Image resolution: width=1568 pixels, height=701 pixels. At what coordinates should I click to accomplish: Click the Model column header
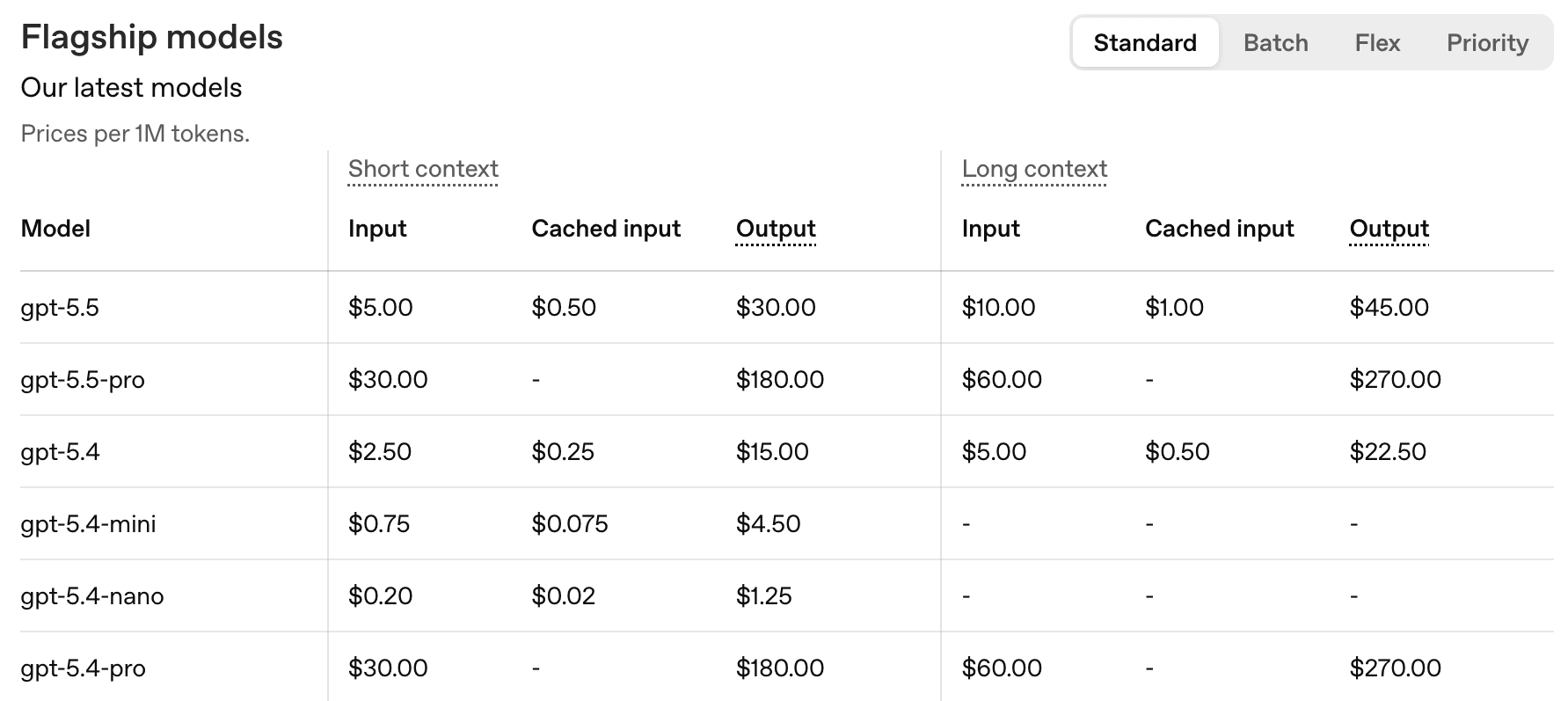tap(55, 228)
